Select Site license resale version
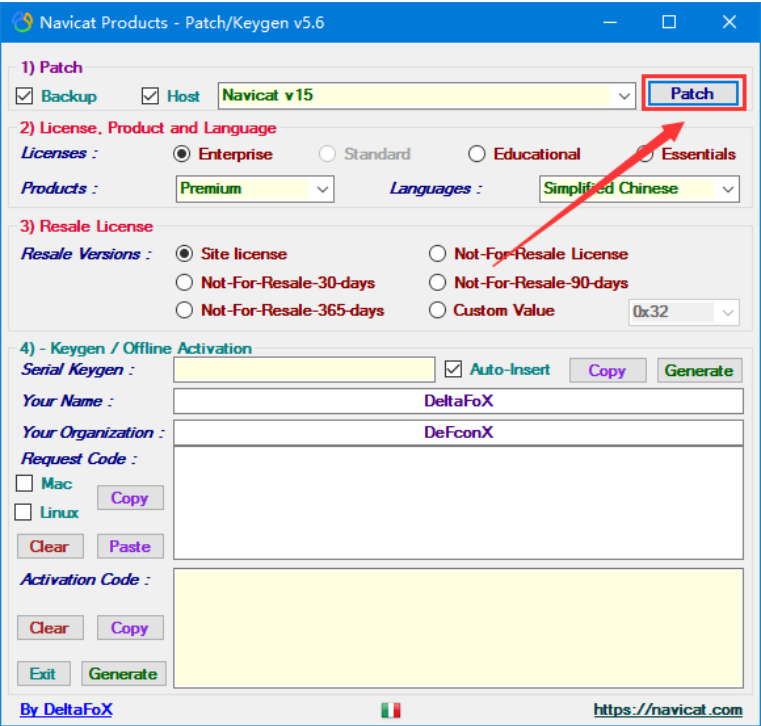The height and width of the screenshot is (726, 761). coord(184,254)
